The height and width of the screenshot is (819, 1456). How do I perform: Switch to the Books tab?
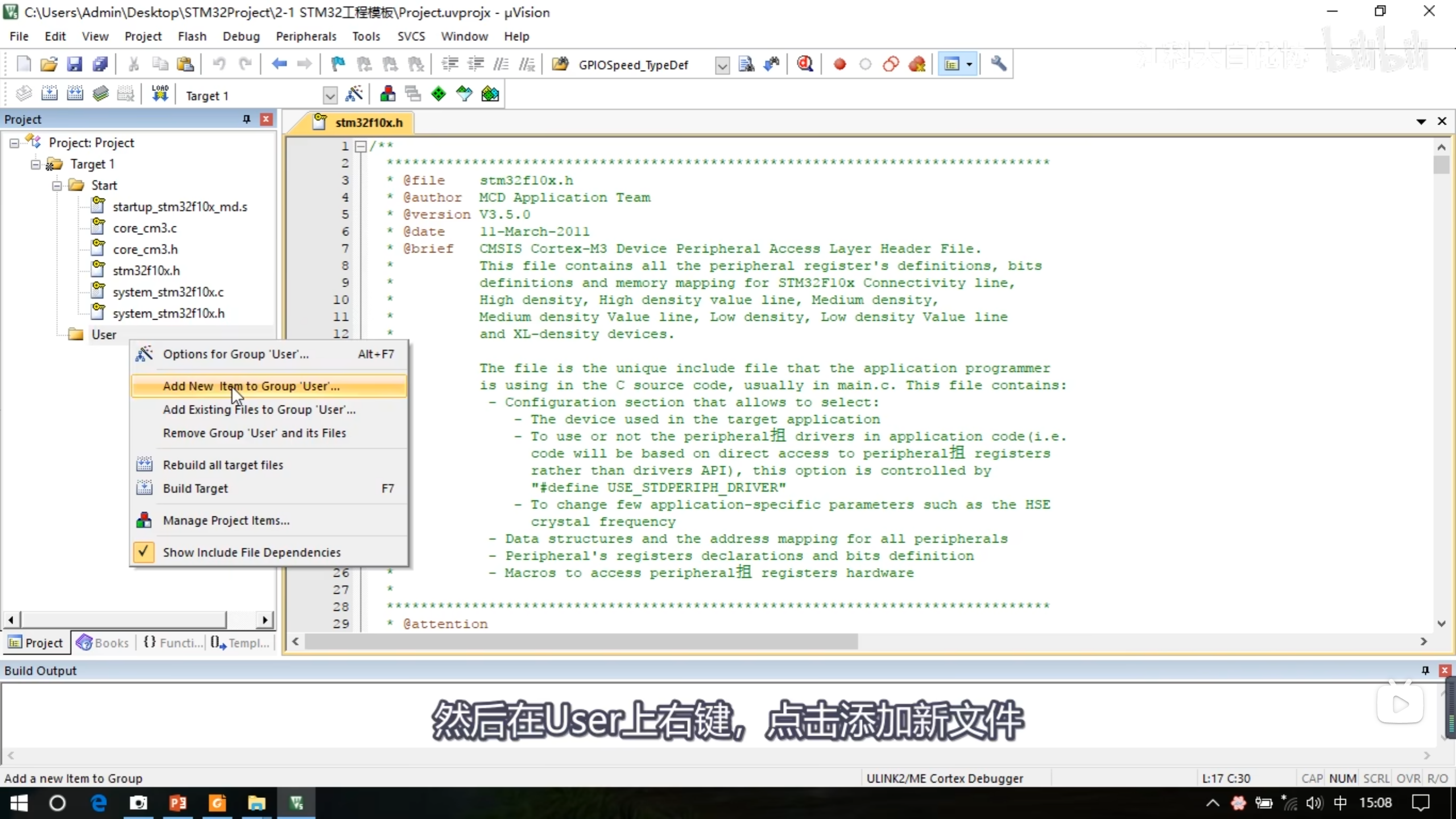click(103, 643)
